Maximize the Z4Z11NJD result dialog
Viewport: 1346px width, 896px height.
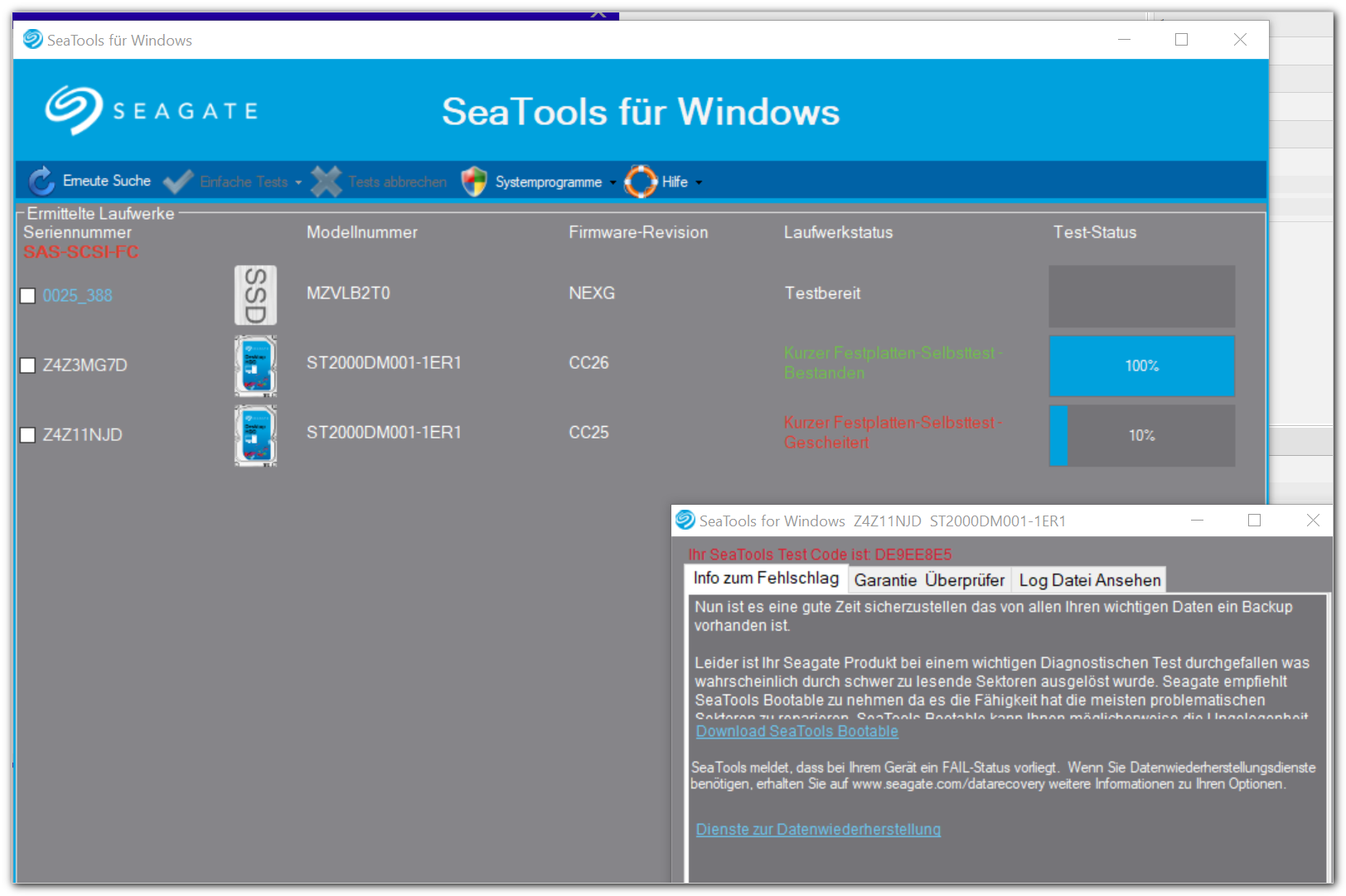pos(1254,520)
